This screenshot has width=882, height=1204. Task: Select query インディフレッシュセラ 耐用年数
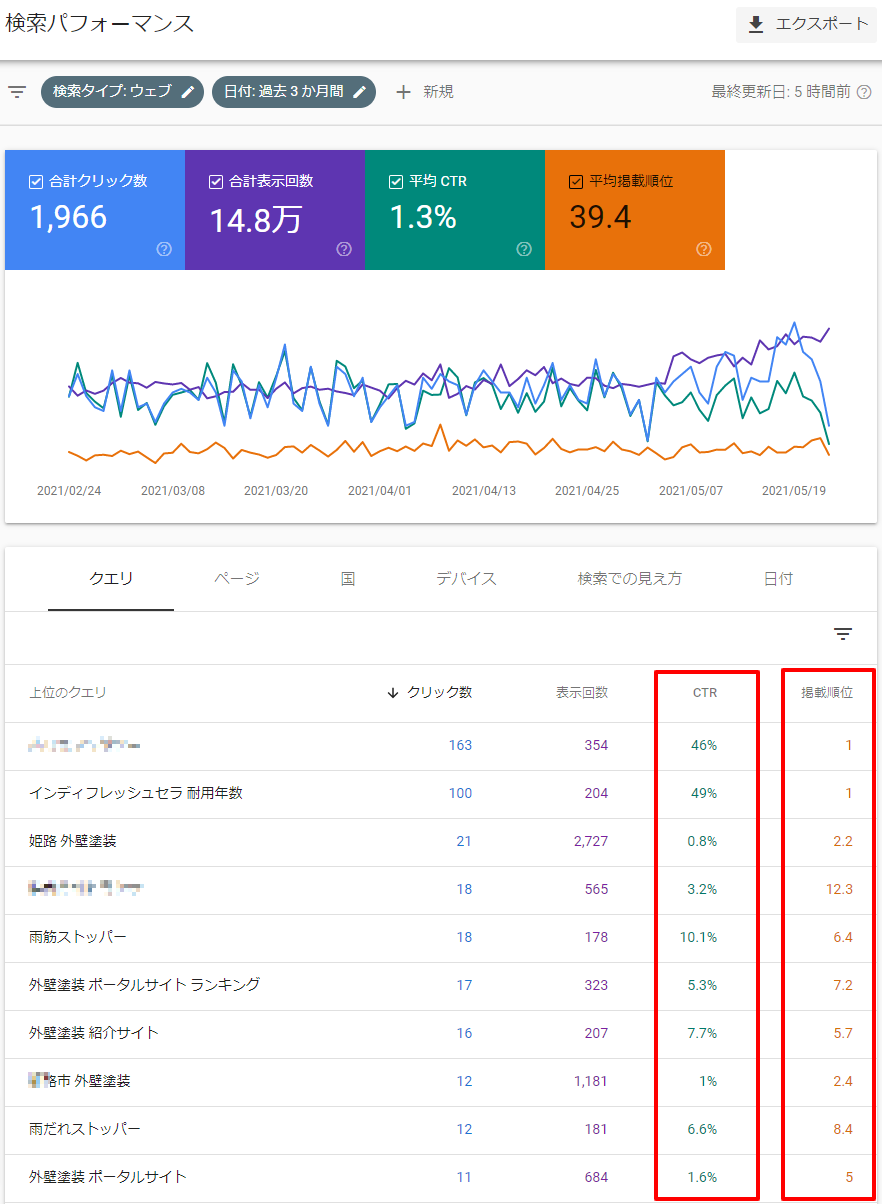click(x=136, y=793)
